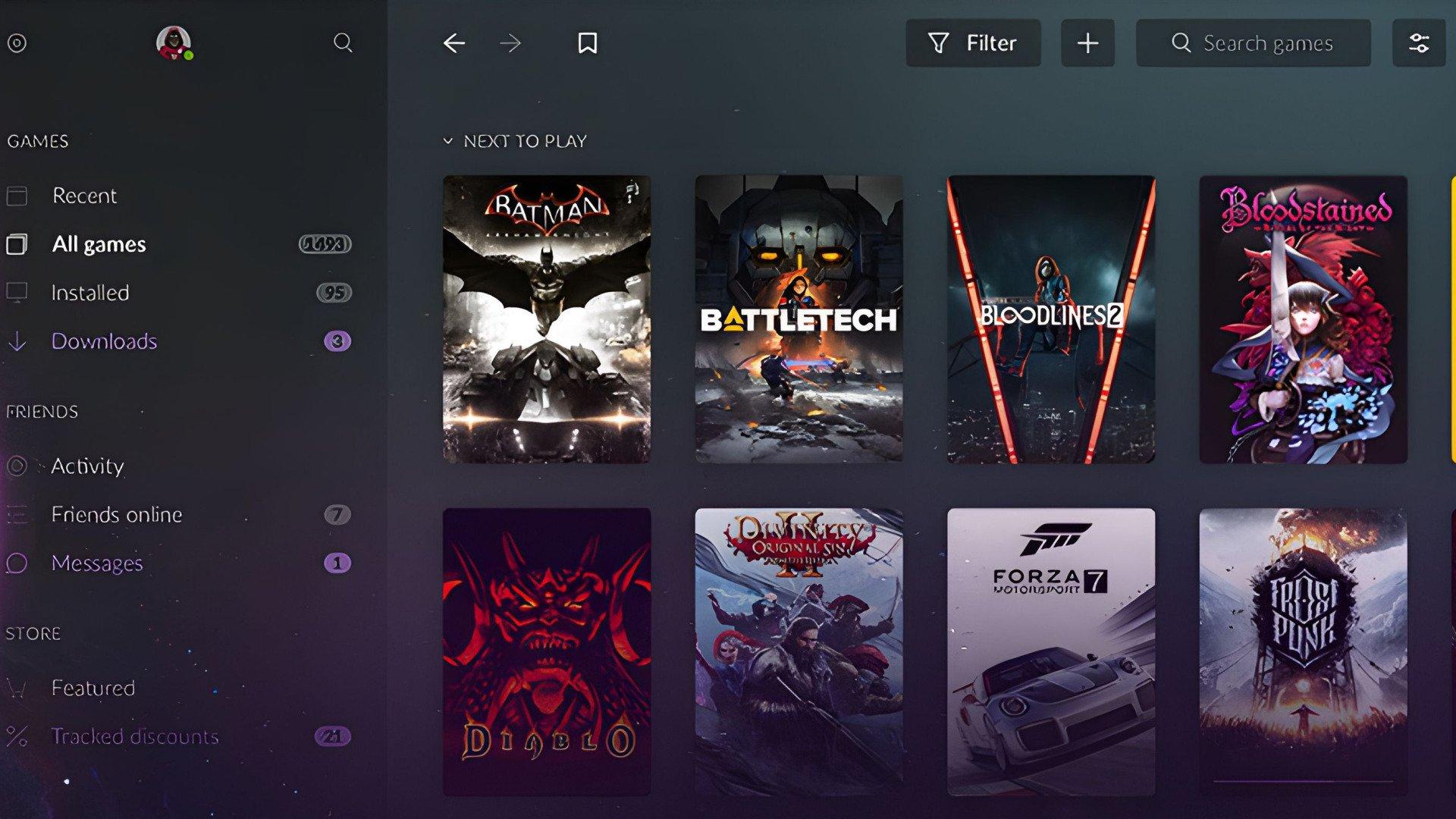Click the FRIENDS section header
The image size is (1456, 819).
coord(42,412)
